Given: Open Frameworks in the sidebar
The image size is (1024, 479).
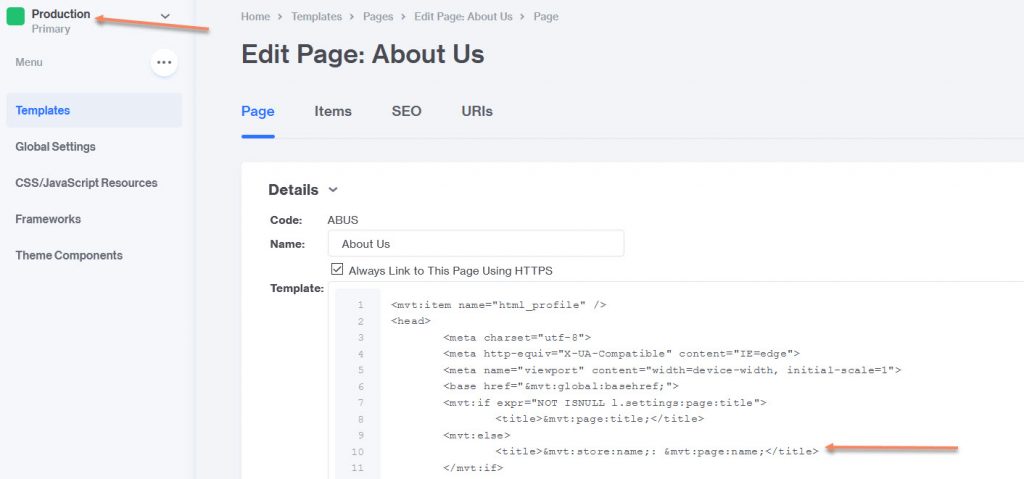Looking at the screenshot, I should [x=48, y=219].
